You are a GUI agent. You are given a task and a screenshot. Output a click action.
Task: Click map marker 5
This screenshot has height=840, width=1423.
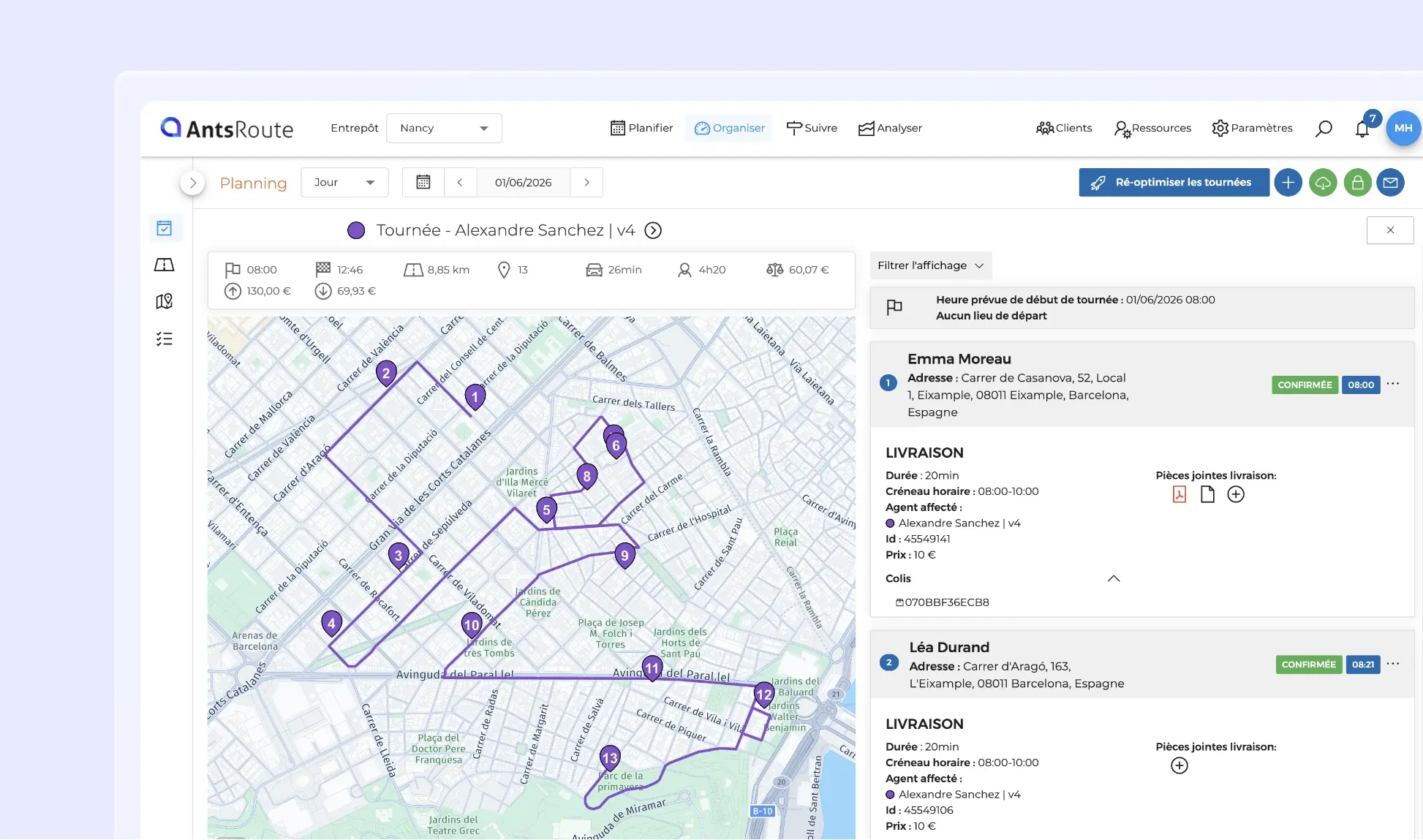point(546,510)
